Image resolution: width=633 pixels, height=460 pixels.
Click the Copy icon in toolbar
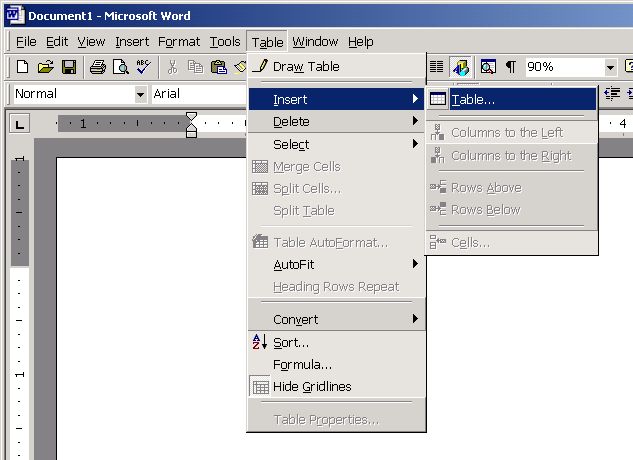195,67
